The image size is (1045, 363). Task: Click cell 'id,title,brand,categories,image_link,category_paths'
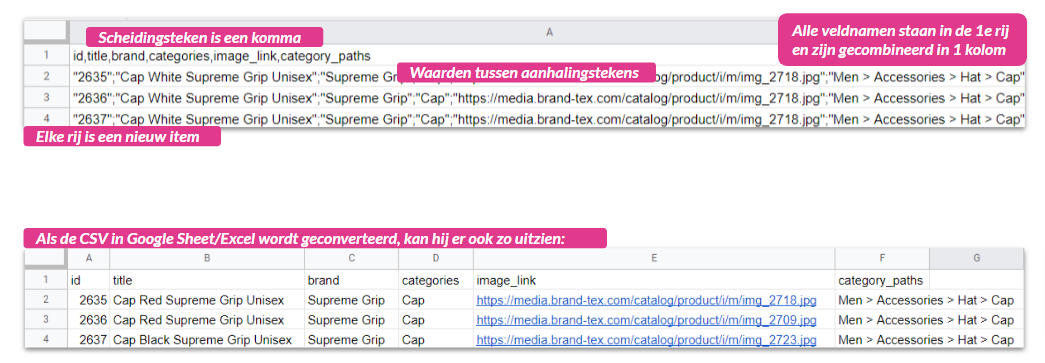[546, 56]
